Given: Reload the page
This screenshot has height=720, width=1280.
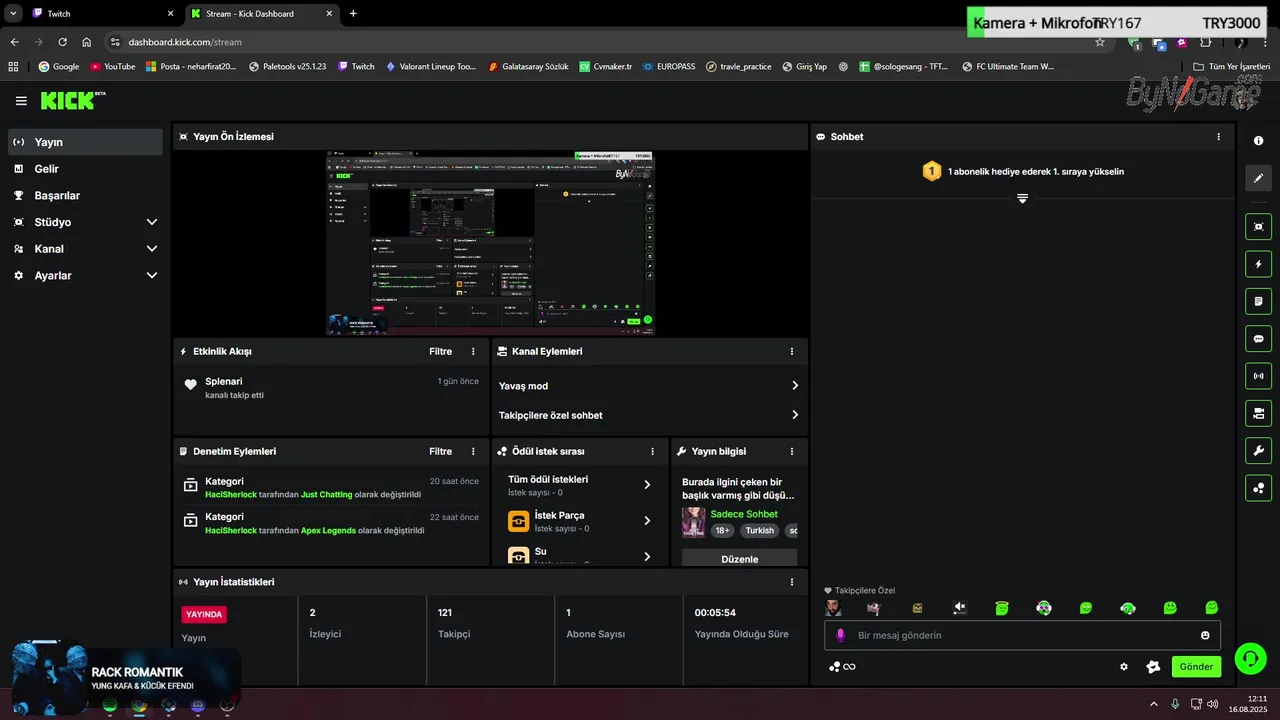Looking at the screenshot, I should 62,42.
